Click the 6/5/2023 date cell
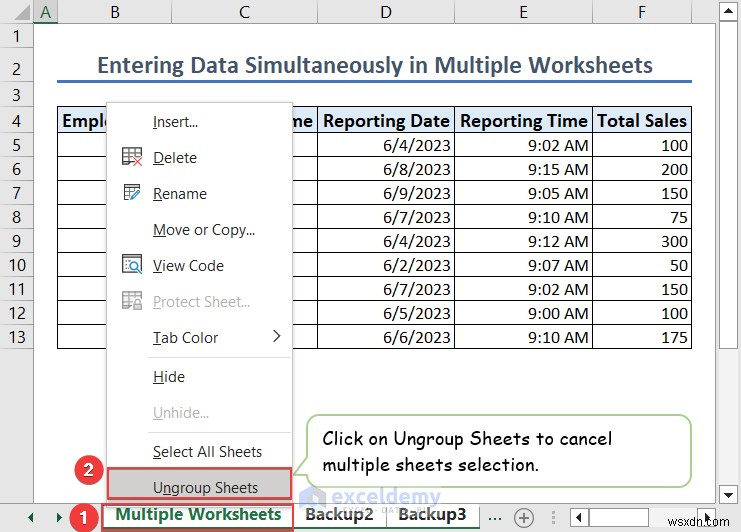Screen dimensions: 741x532 click(386, 313)
